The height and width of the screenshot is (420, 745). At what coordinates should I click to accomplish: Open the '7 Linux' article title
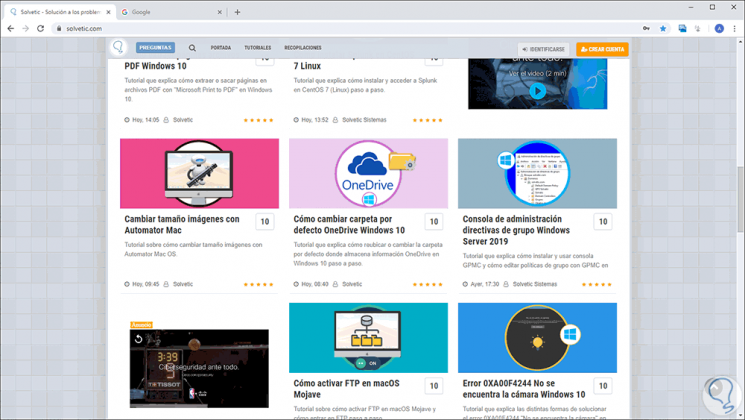307,66
